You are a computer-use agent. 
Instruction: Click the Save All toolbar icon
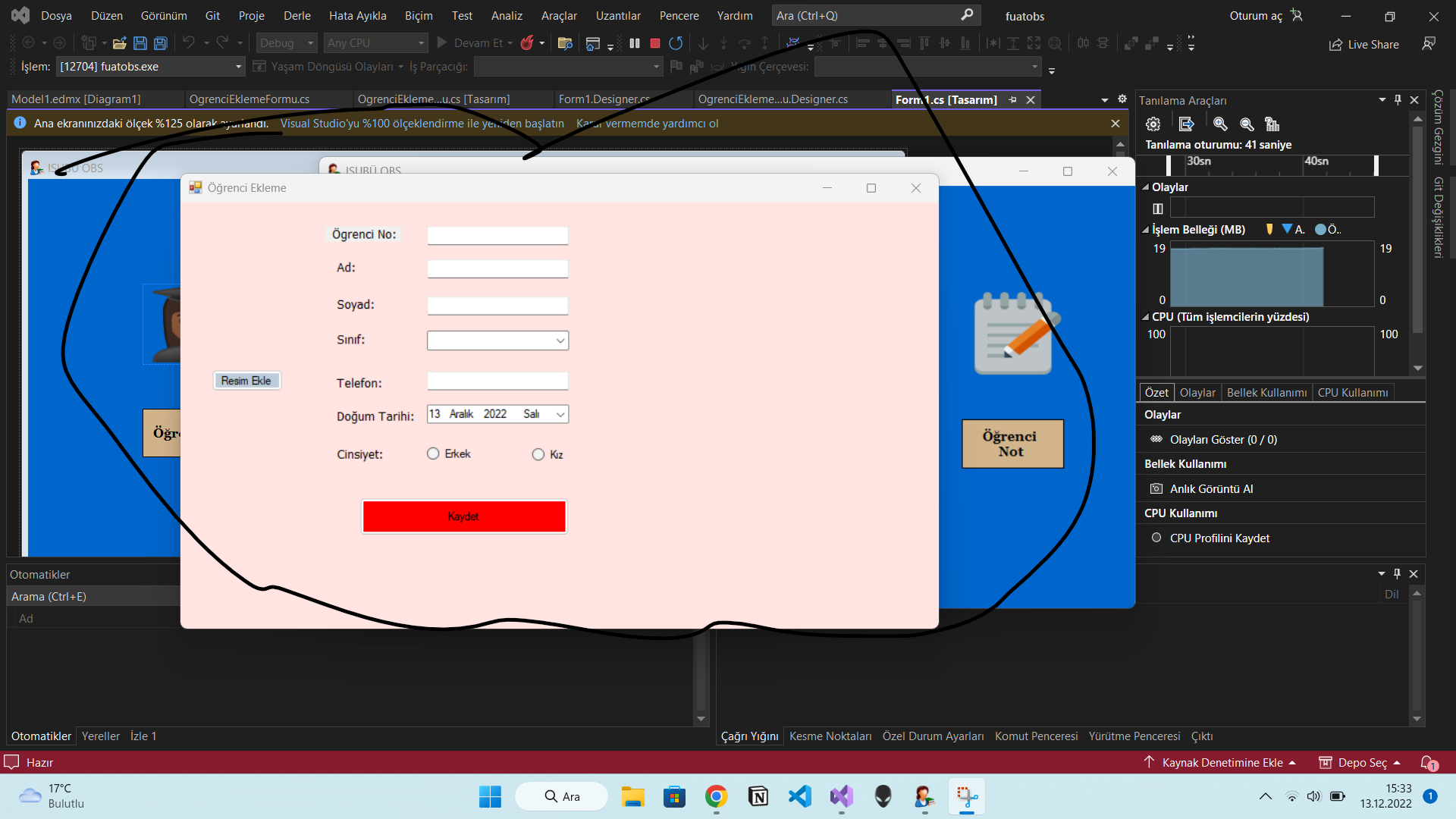click(x=160, y=43)
